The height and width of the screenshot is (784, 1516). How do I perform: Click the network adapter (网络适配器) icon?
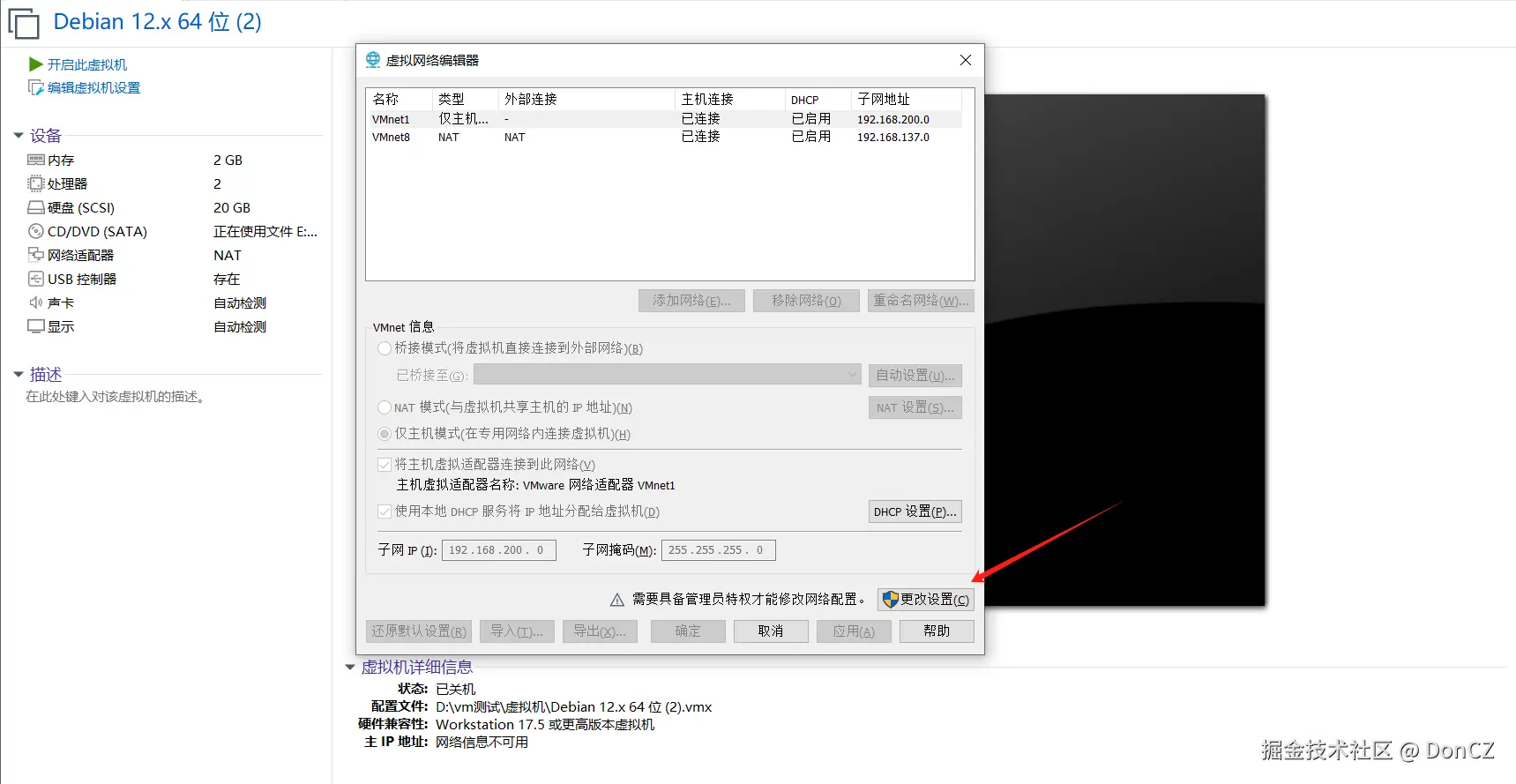(x=36, y=255)
